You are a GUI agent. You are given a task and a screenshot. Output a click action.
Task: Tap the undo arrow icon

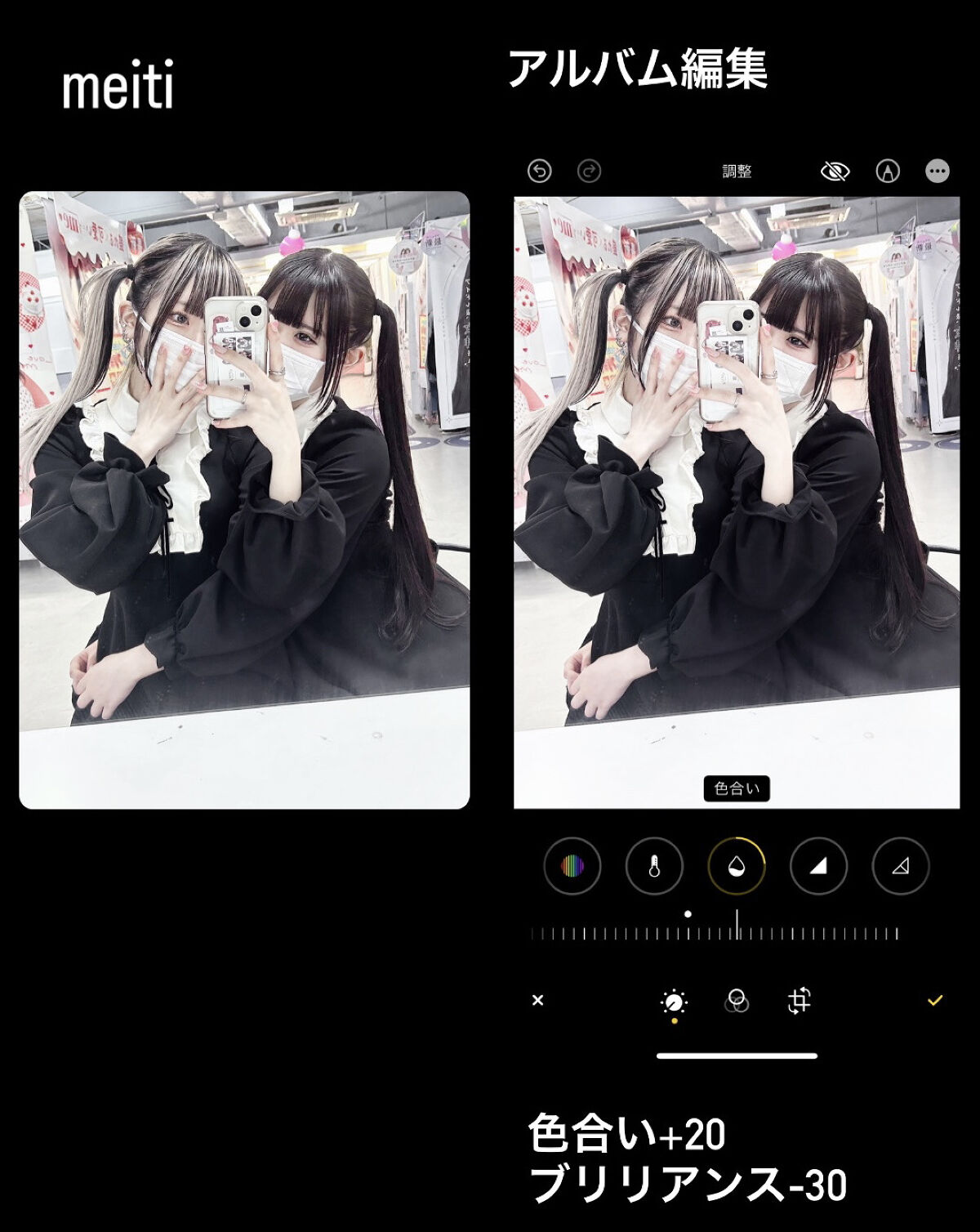[539, 171]
